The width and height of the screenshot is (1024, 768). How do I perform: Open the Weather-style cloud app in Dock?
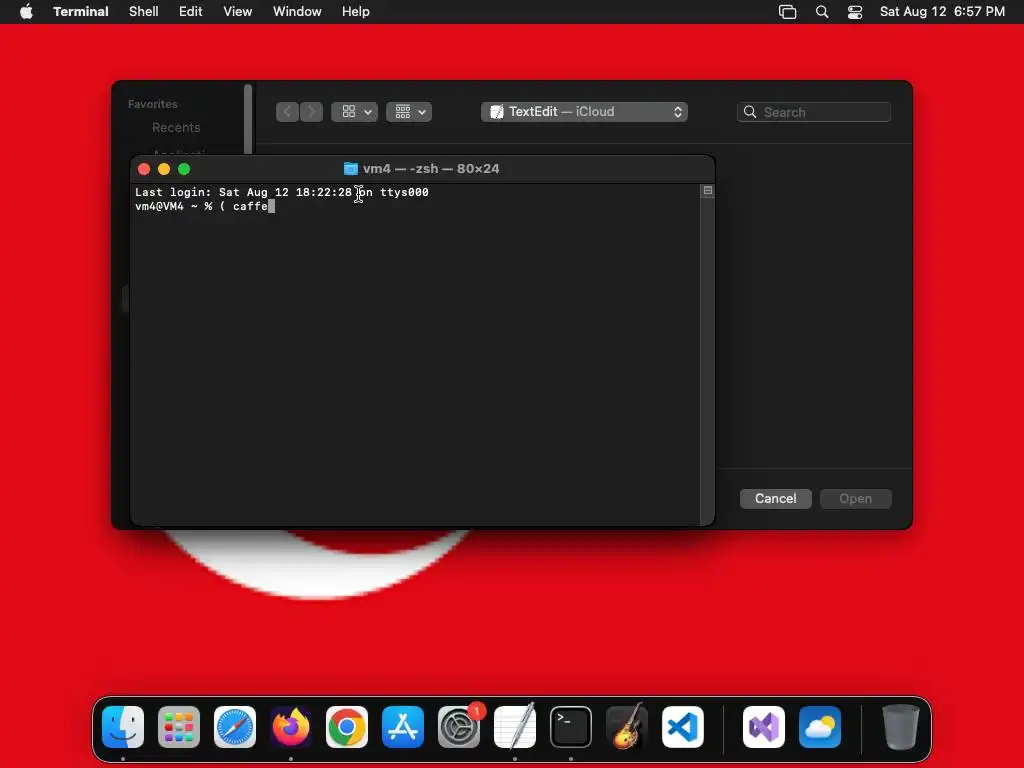[820, 727]
